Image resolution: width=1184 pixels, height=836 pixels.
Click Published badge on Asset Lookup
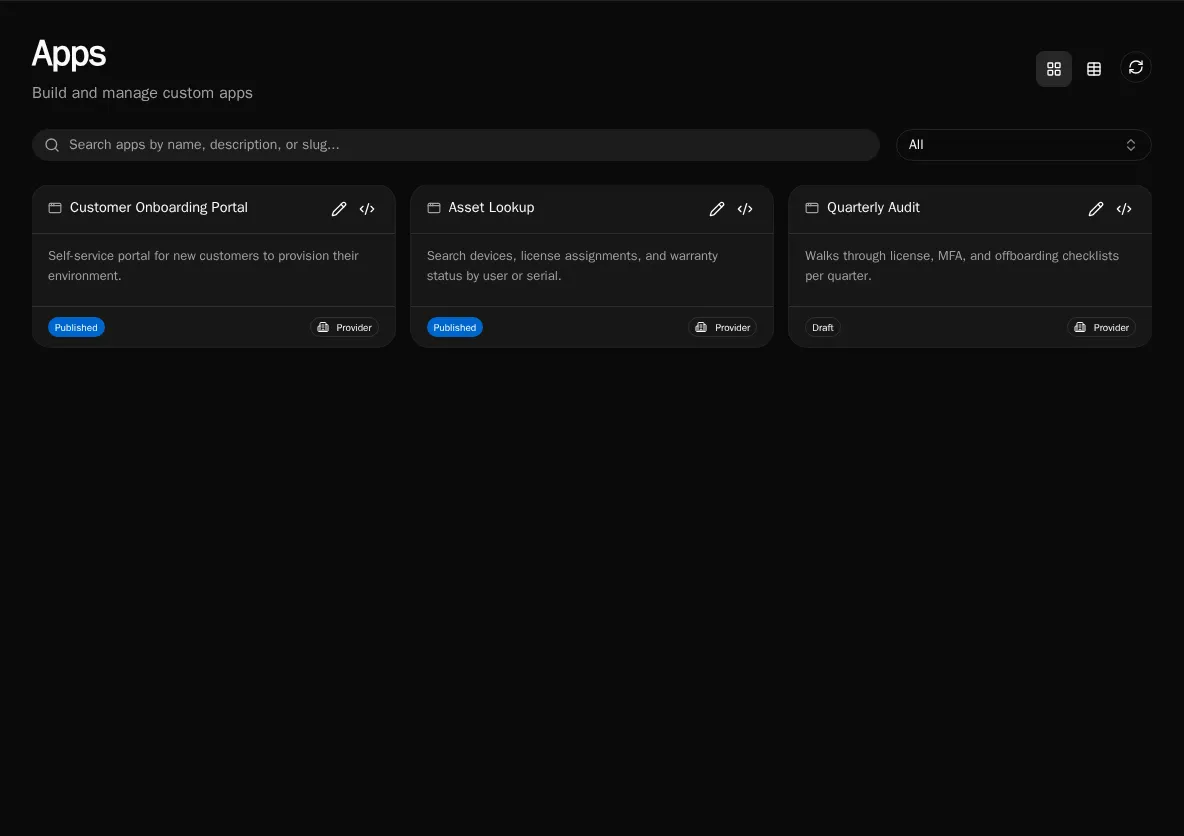(455, 327)
